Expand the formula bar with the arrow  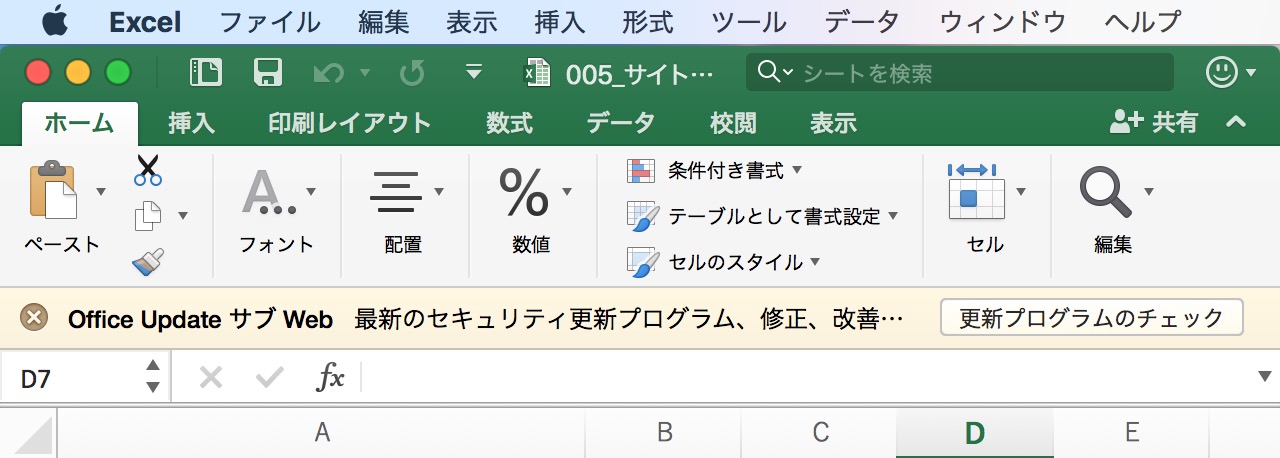1264,377
